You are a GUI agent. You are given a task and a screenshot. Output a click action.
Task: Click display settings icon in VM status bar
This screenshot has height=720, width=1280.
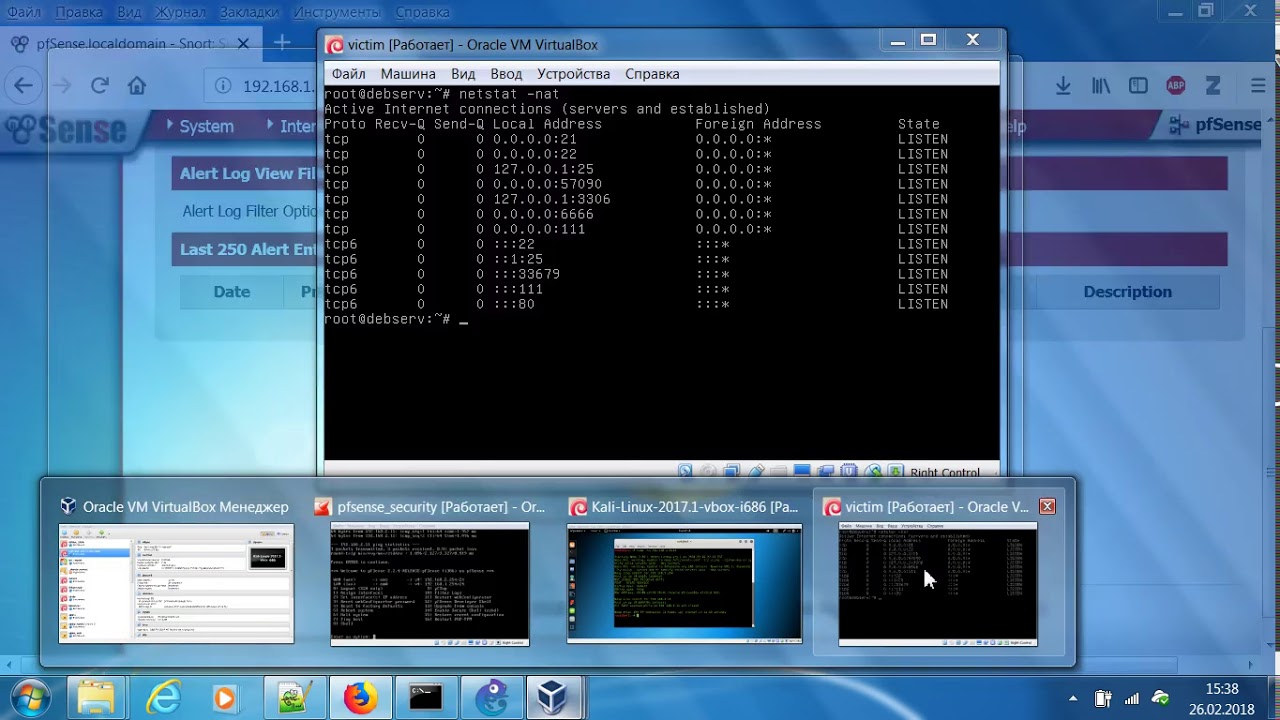point(802,472)
